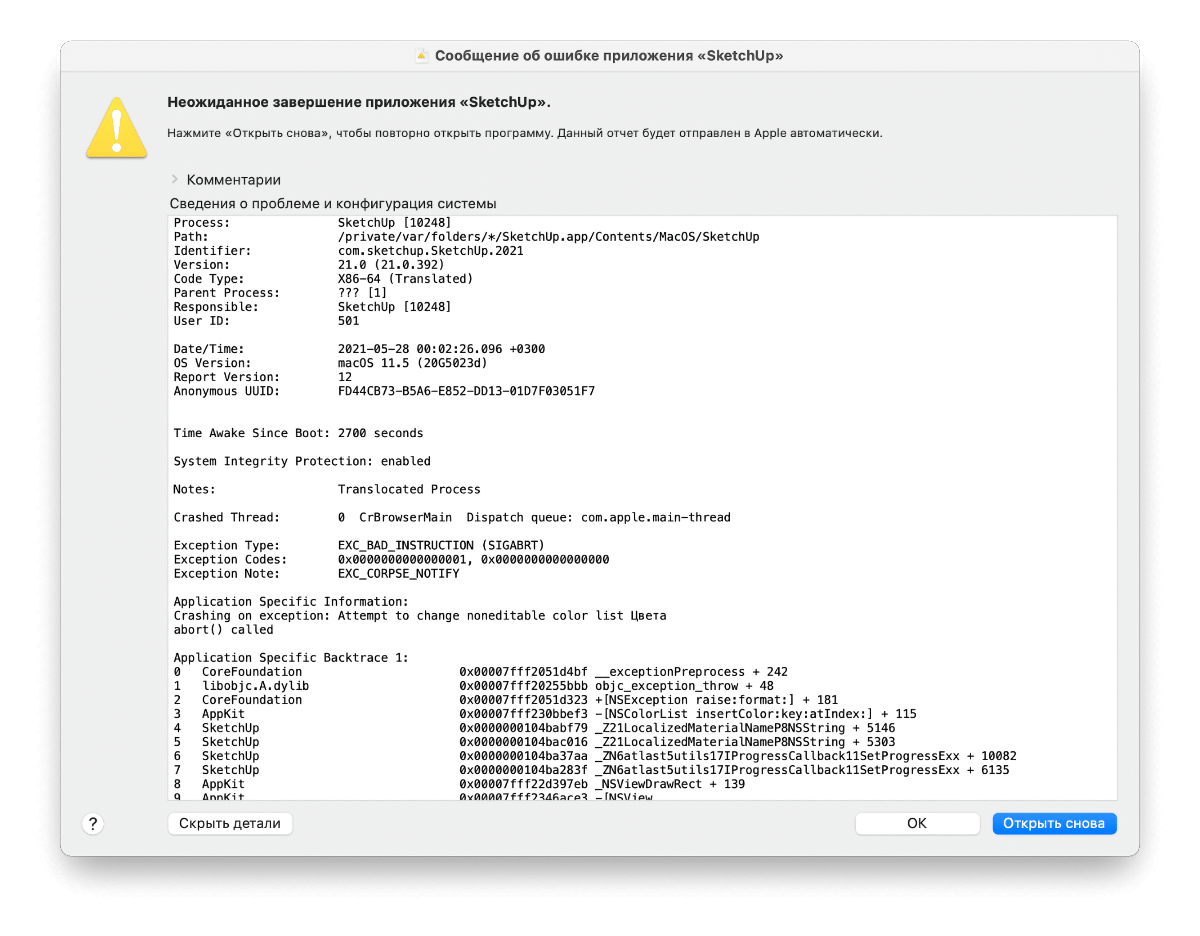Click backtrace row 6 SetProgressExx + 10082
This screenshot has height=936, width=1200.
pos(595,755)
